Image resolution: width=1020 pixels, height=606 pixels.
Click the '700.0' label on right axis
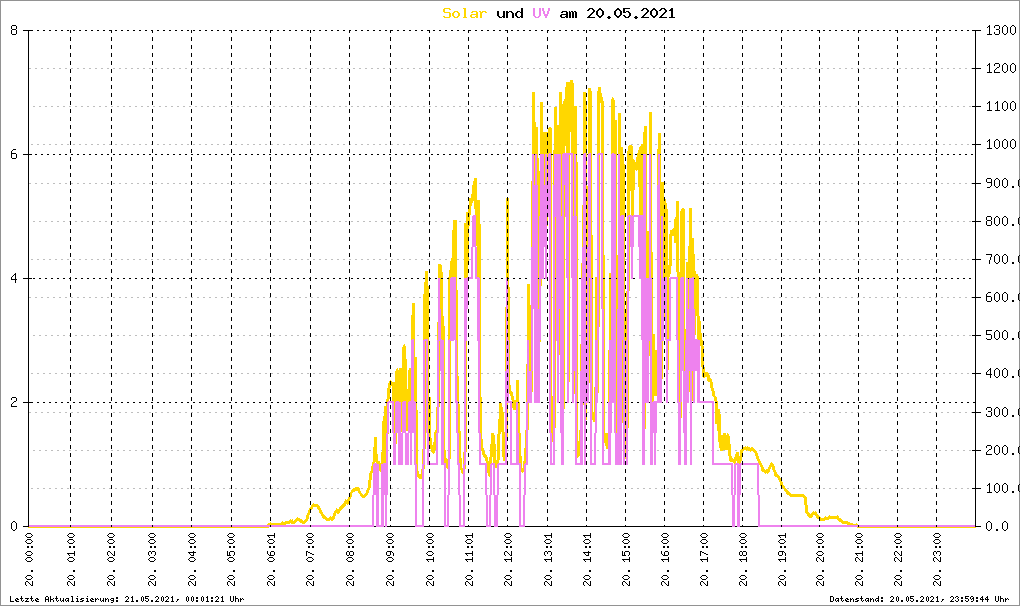pyautogui.click(x=1002, y=259)
